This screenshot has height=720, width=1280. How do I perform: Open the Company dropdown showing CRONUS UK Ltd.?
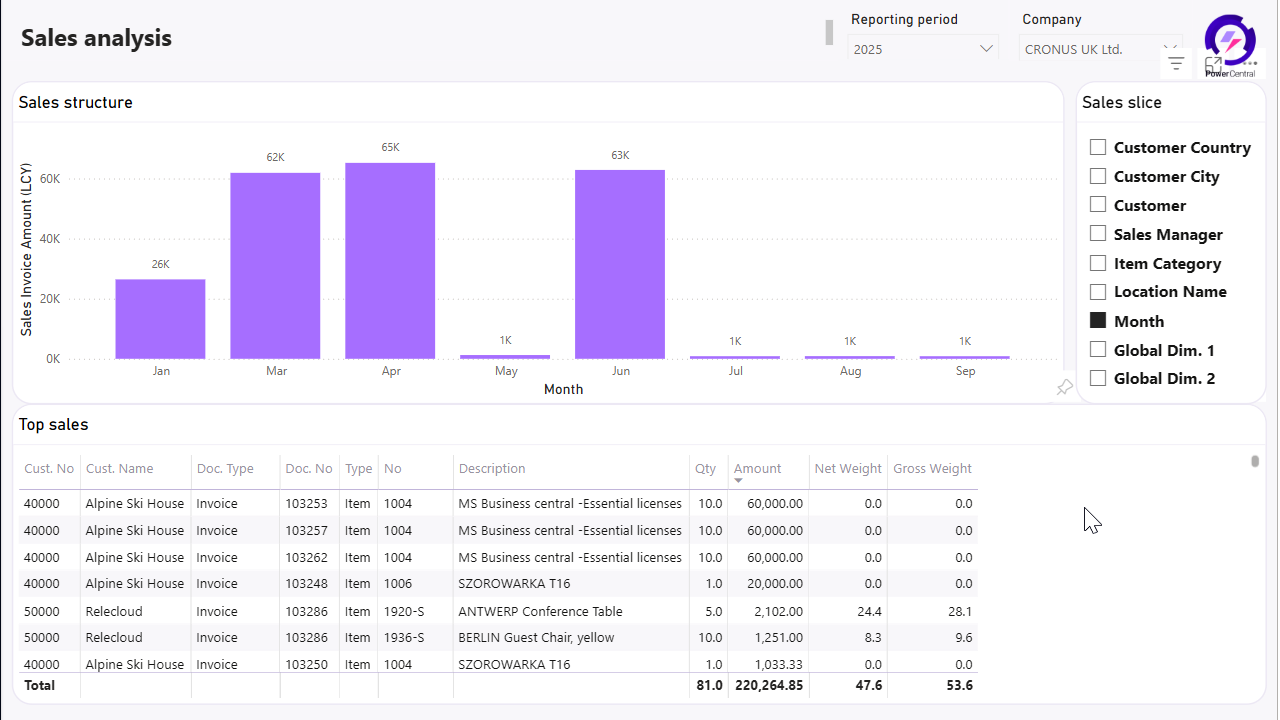click(1100, 49)
